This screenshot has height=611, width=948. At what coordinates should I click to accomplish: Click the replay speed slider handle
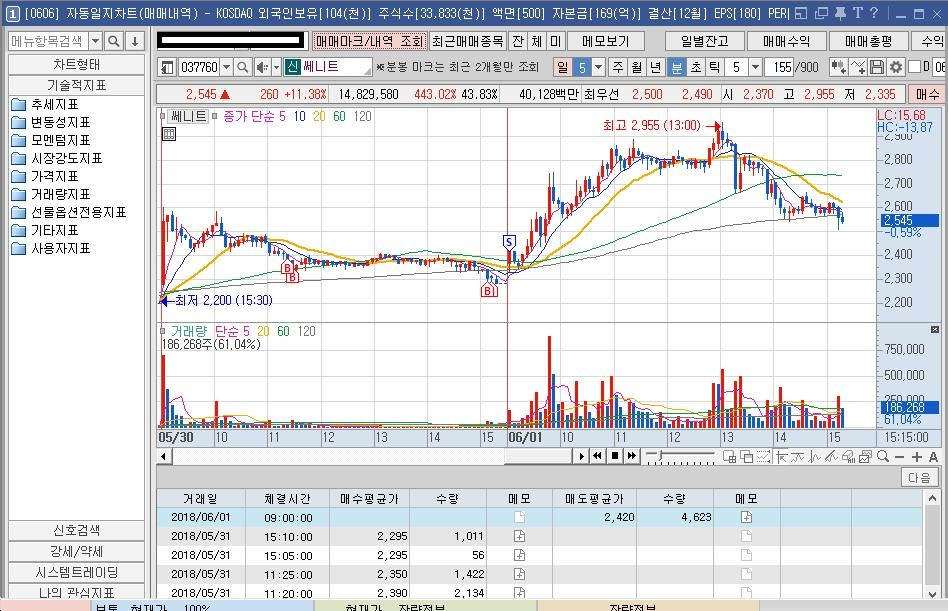click(x=661, y=454)
